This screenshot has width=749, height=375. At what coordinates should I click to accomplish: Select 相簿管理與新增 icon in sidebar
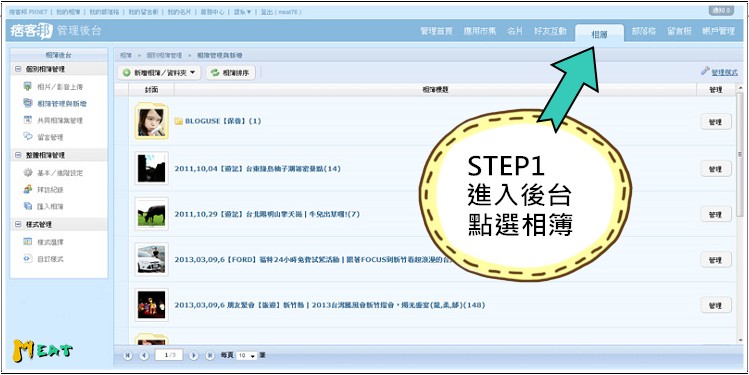pyautogui.click(x=28, y=103)
